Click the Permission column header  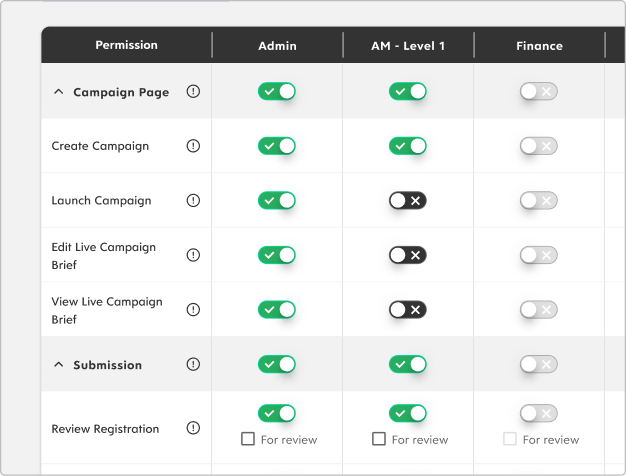[126, 45]
